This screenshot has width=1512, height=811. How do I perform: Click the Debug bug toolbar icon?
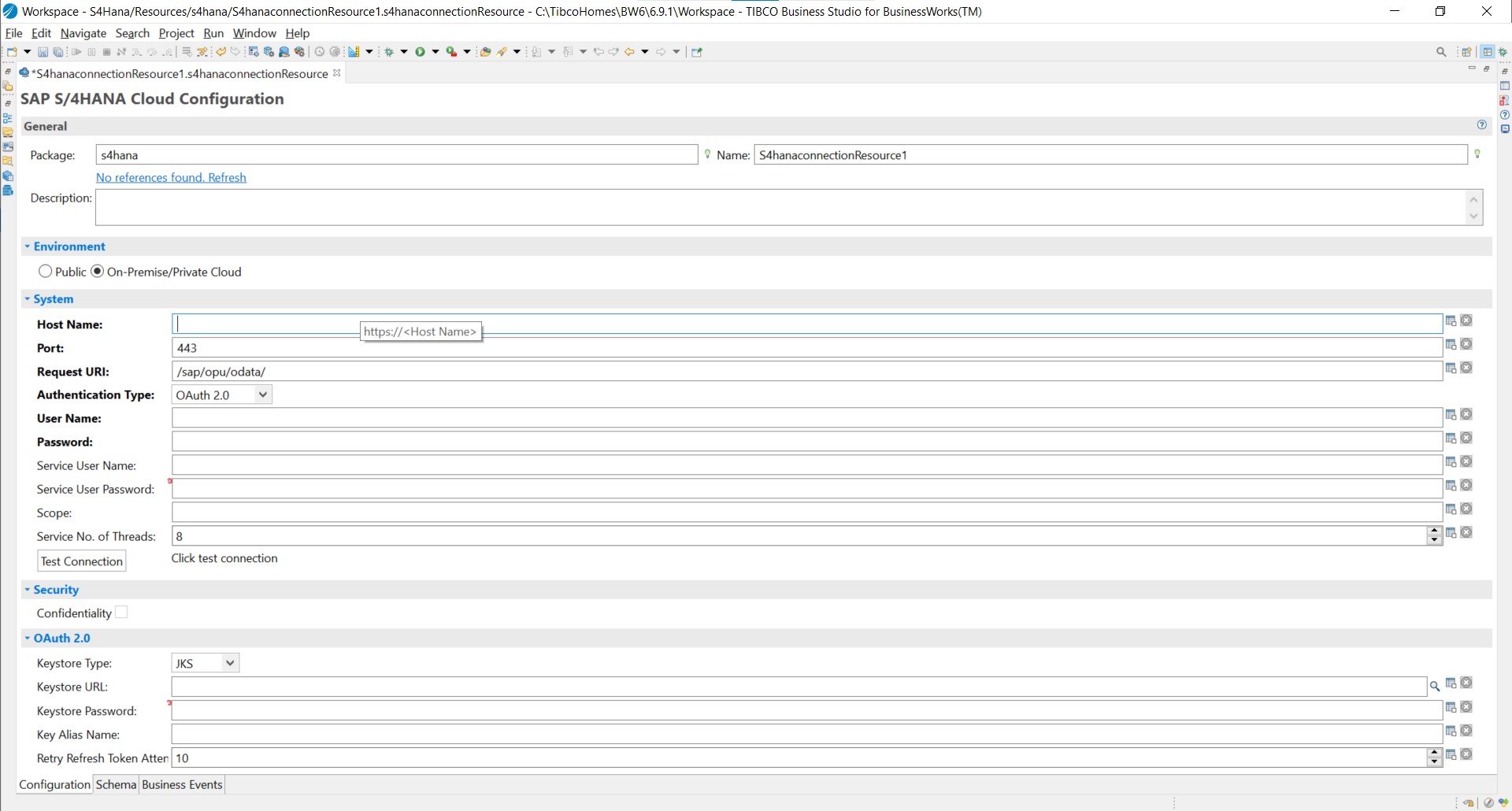(x=389, y=52)
